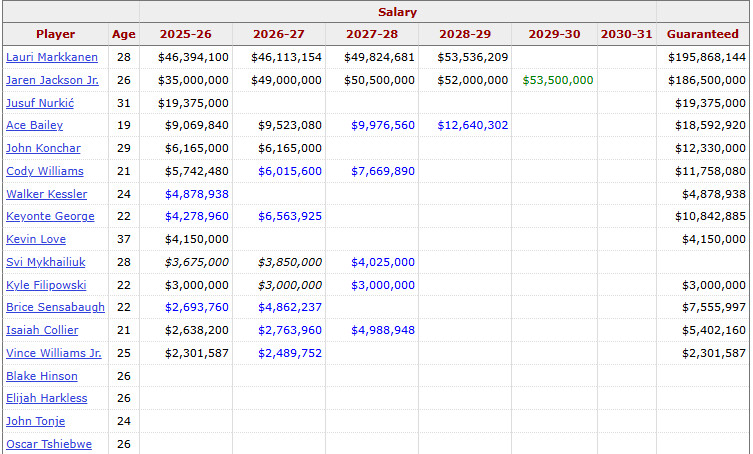Click the Blake Hinson link
The width and height of the screenshot is (753, 454).
tap(42, 376)
